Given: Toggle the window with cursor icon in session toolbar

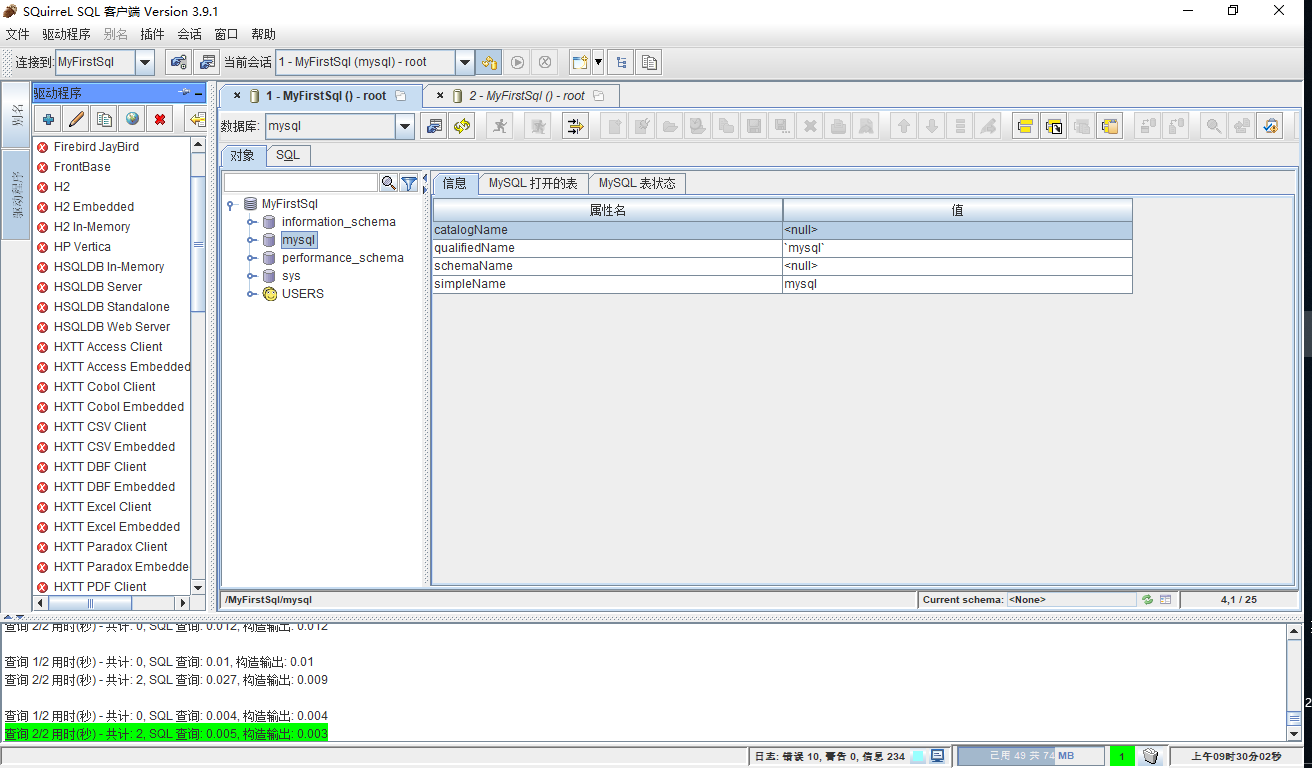Looking at the screenshot, I should coord(1053,126).
